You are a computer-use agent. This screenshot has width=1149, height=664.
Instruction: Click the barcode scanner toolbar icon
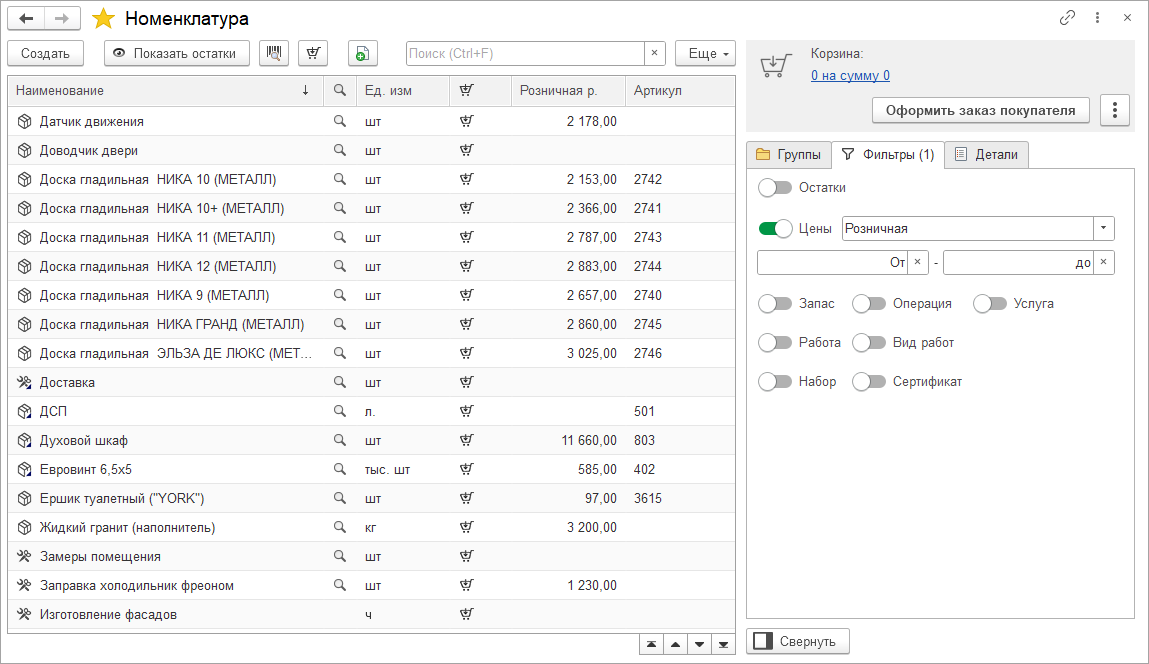tap(273, 54)
